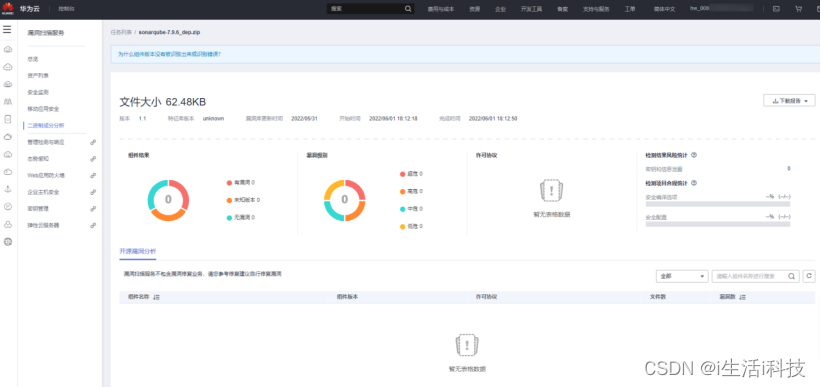Open the 下载报告 dropdown button

pyautogui.click(x=790, y=101)
